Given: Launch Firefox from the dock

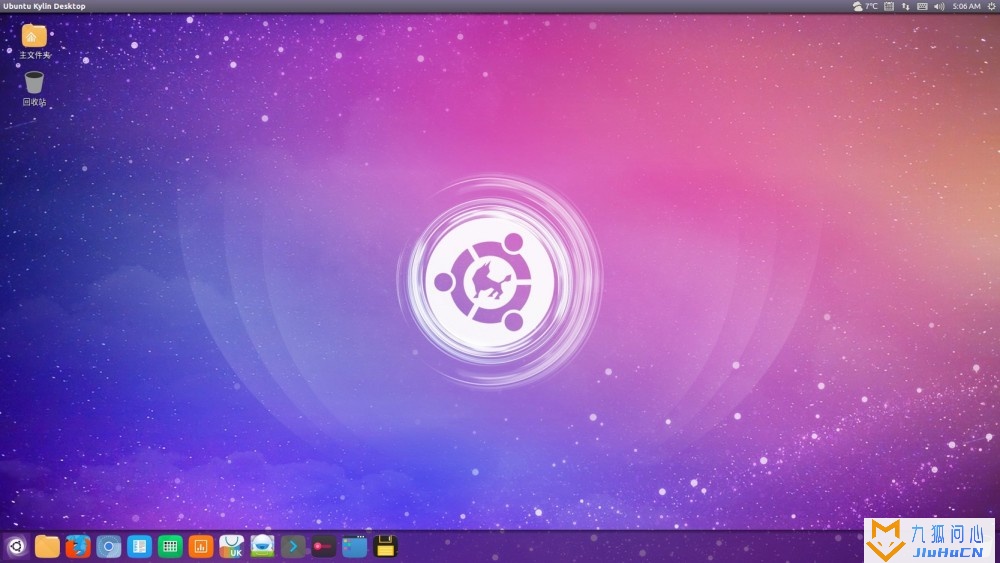Looking at the screenshot, I should click(x=78, y=546).
